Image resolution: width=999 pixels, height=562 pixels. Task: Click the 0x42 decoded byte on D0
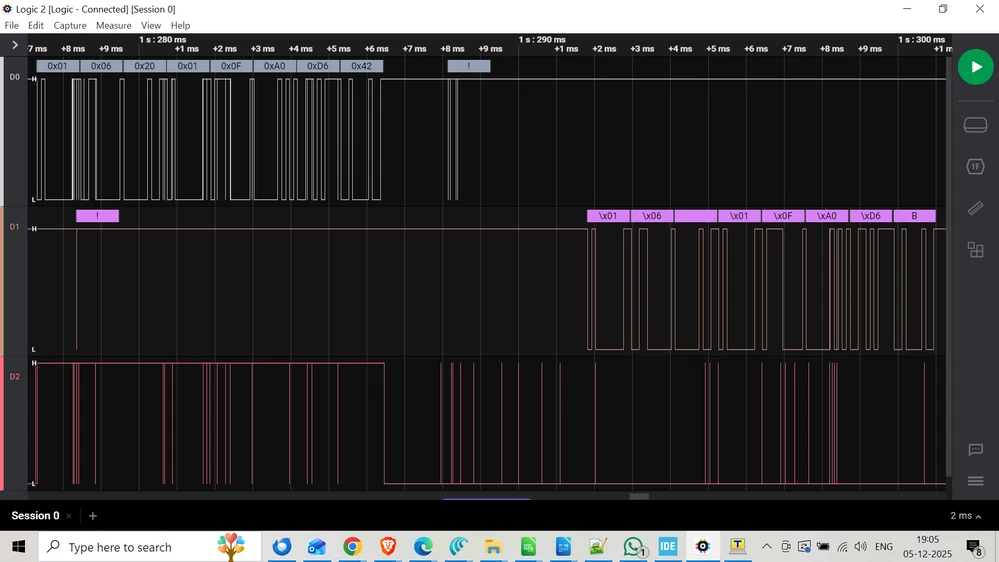click(361, 66)
